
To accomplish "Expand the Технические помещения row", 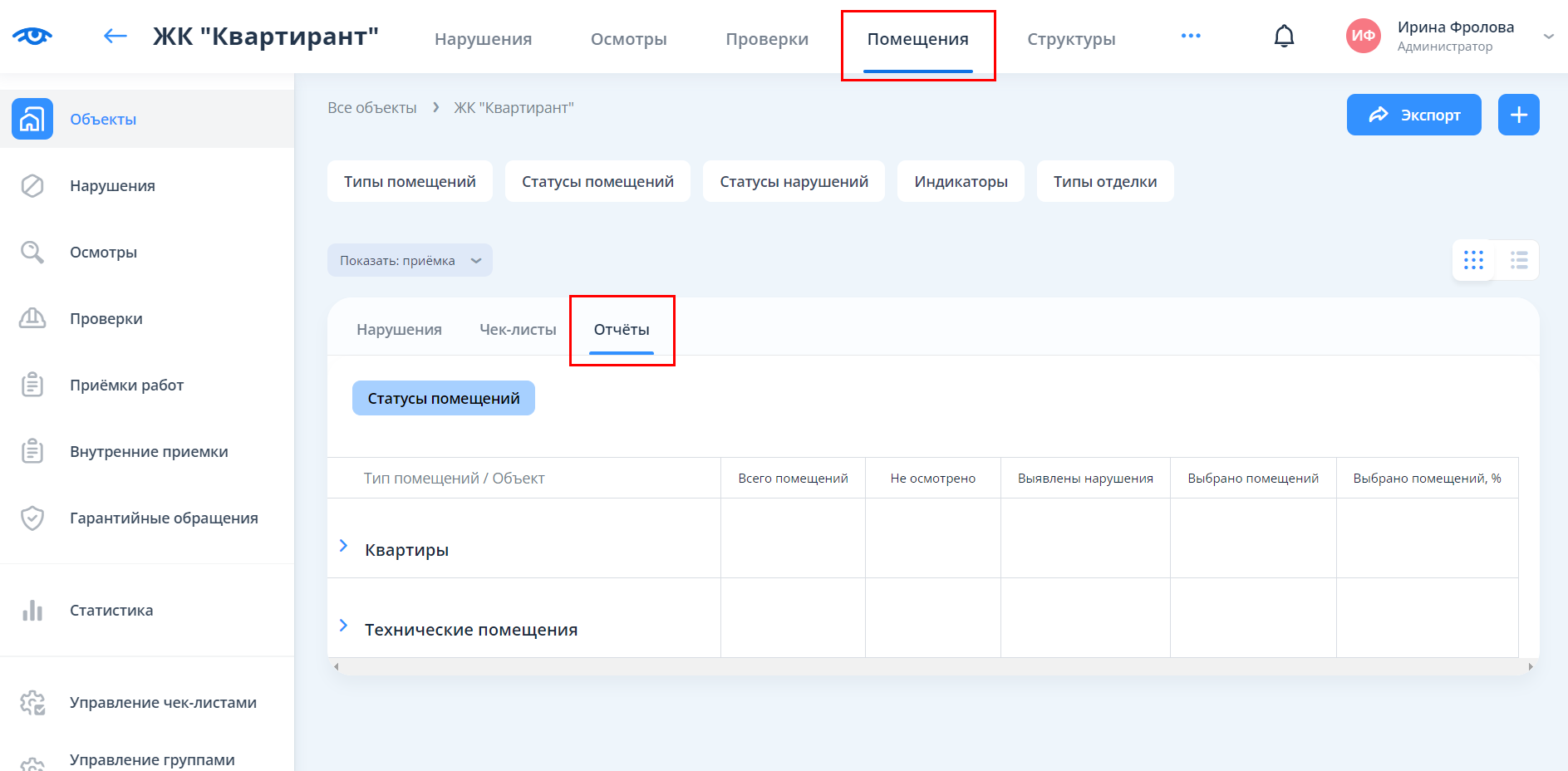I will tap(343, 626).
